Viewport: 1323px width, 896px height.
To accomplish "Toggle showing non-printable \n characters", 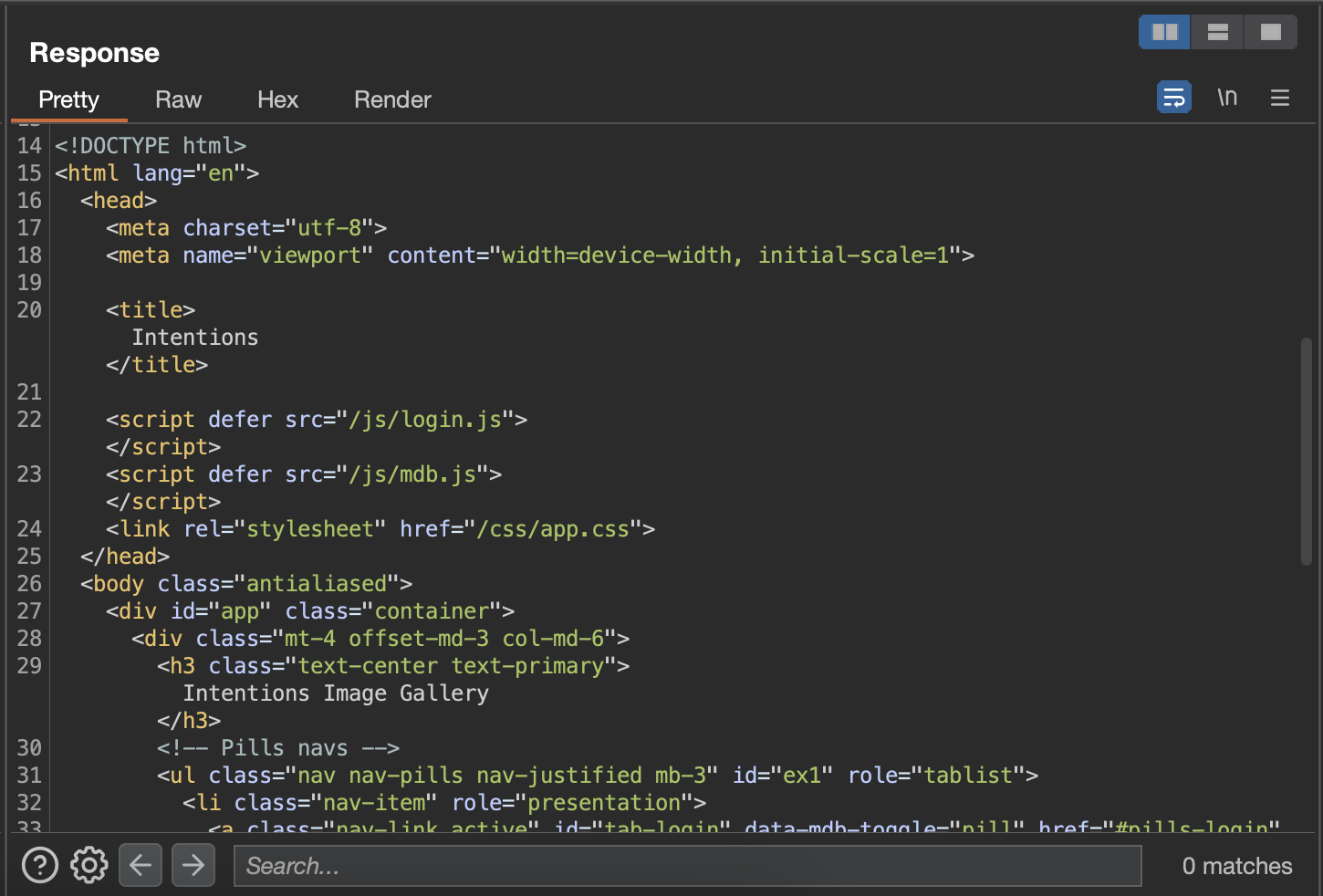I will pyautogui.click(x=1227, y=97).
